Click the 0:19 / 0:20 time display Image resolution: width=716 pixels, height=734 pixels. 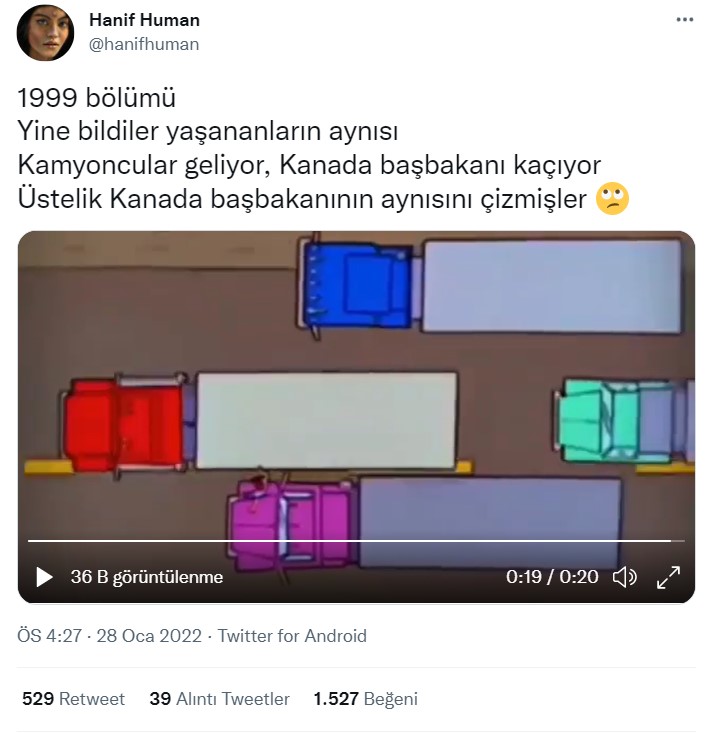(552, 577)
